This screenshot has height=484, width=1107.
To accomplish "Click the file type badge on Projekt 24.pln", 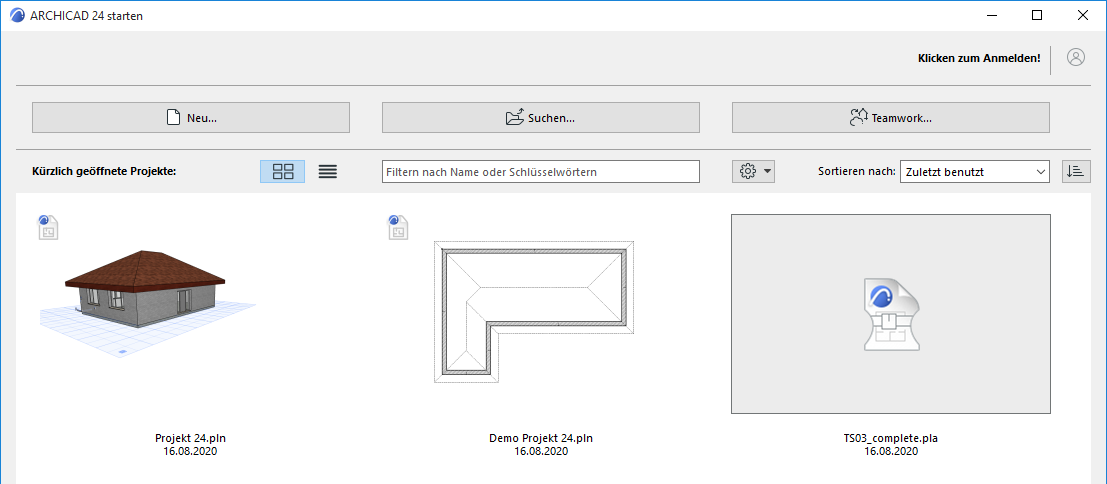I will 48,229.
